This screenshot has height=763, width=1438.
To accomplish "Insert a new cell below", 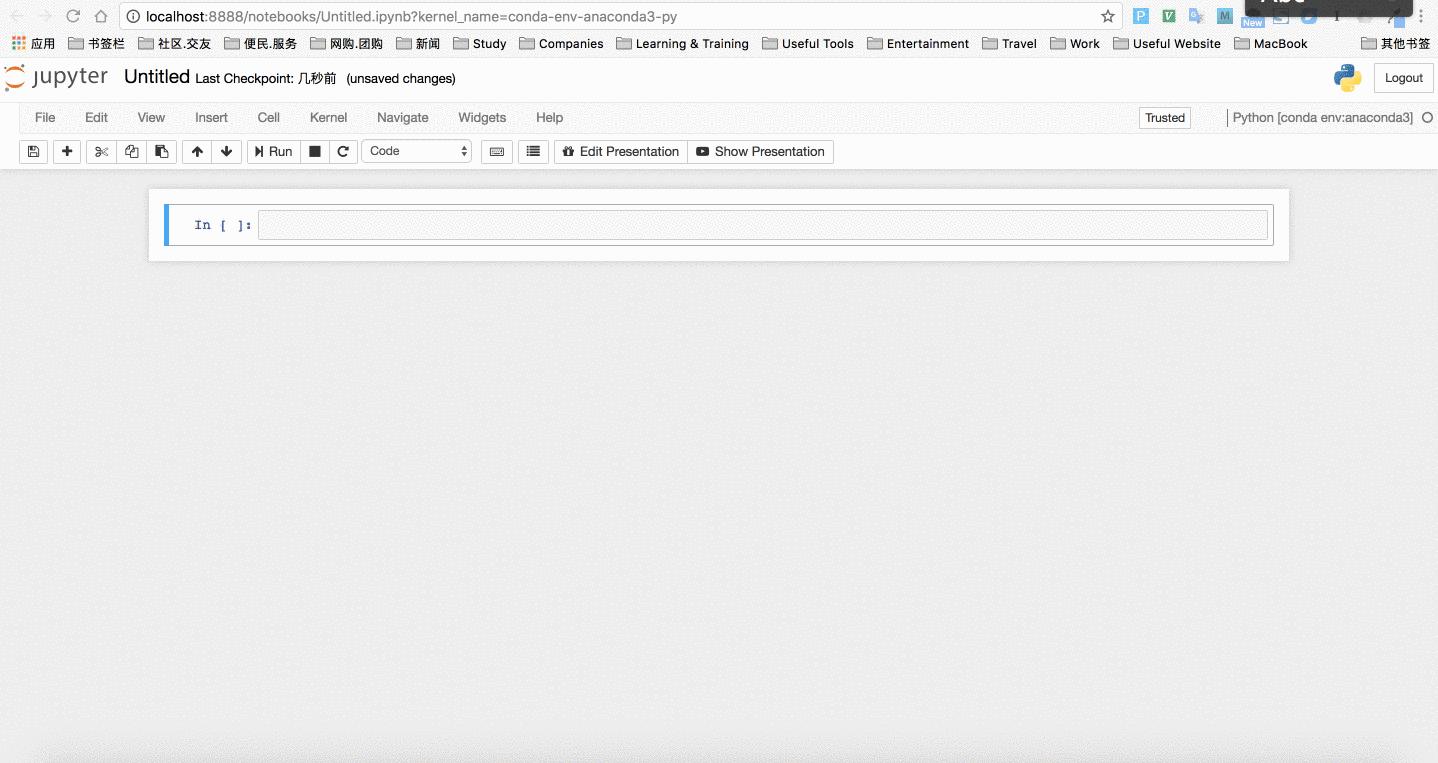I will (x=66, y=151).
